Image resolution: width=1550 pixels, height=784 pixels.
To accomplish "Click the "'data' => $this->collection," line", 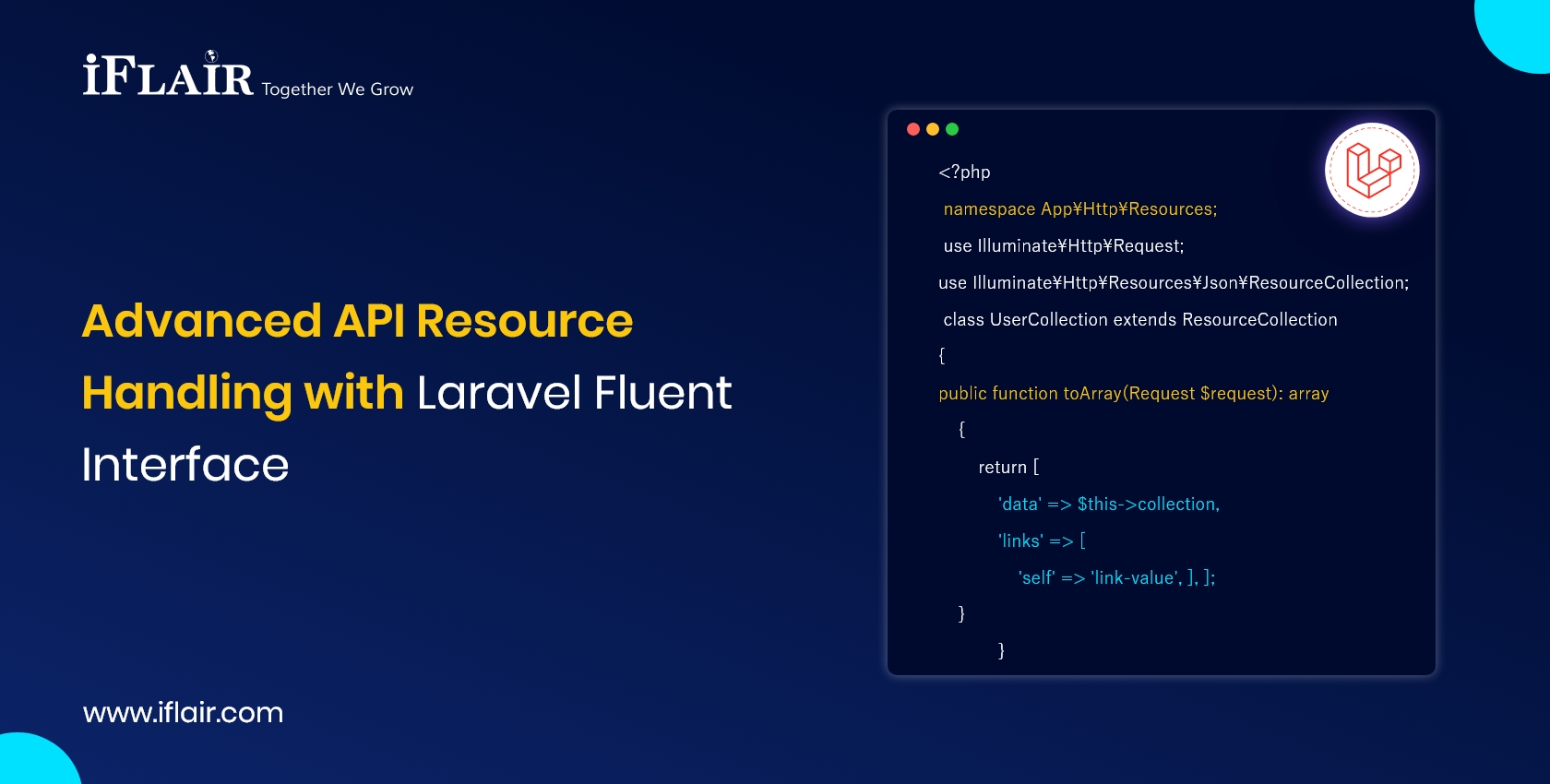I will pyautogui.click(x=1109, y=505).
